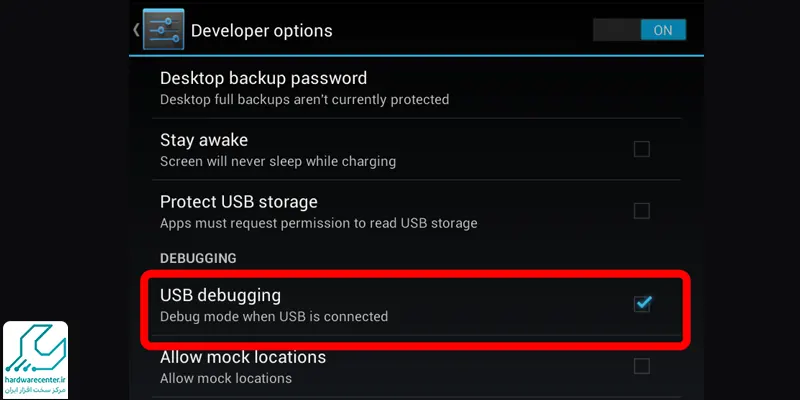Viewport: 800px width, 400px height.
Task: Click the Developer options title text
Action: pos(262,31)
